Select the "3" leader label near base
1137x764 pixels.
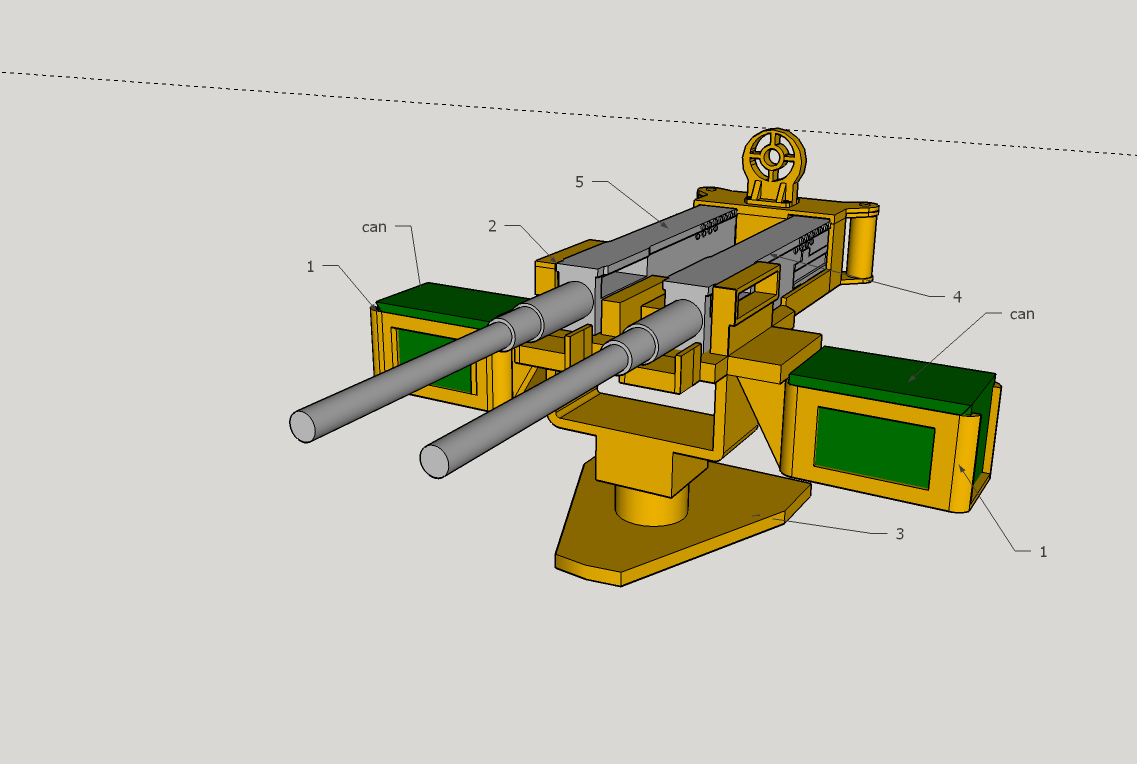point(900,534)
